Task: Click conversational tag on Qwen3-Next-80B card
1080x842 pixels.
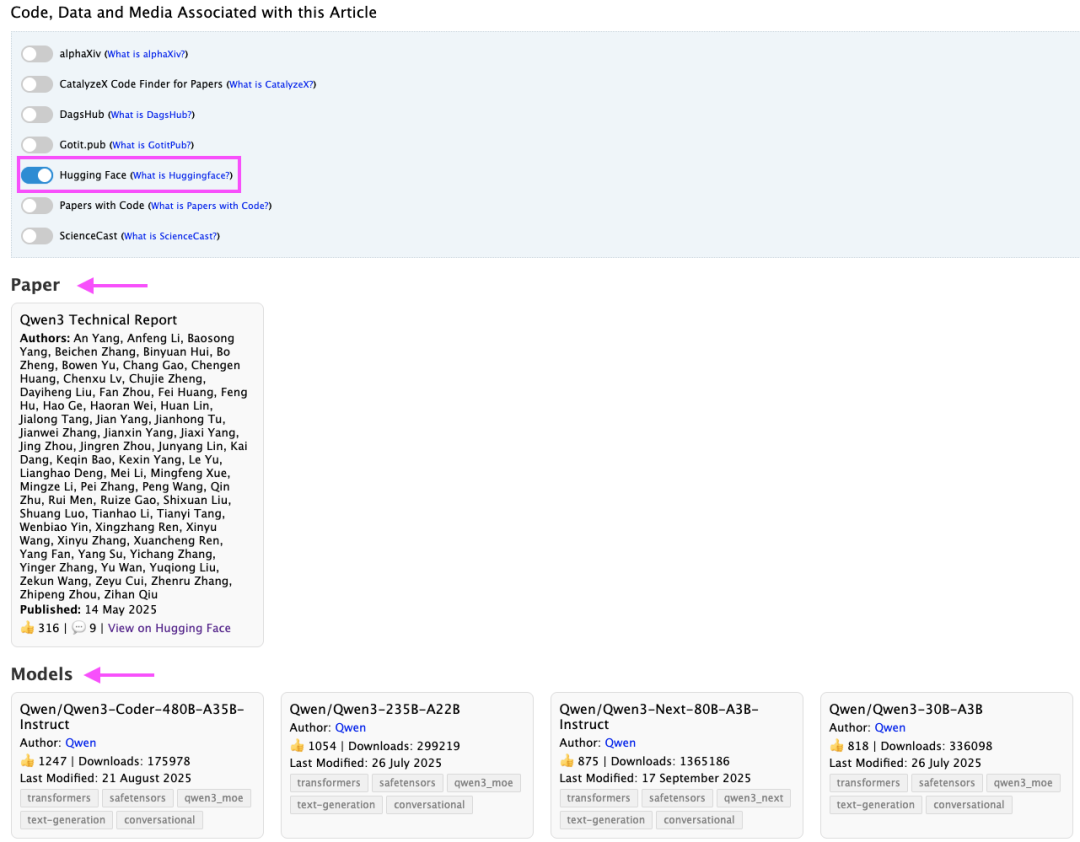Action: point(699,820)
